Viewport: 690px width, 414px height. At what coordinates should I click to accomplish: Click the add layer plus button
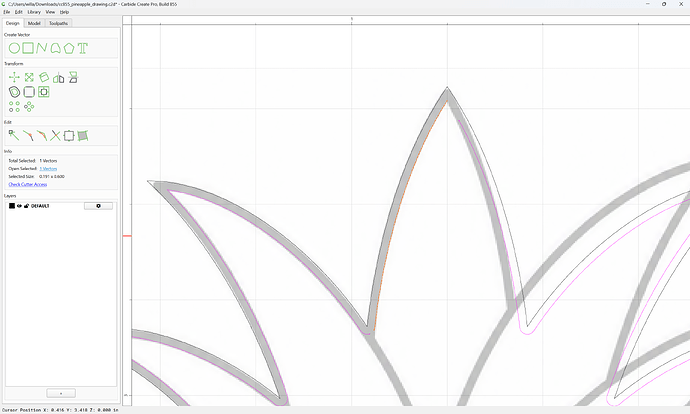click(61, 393)
